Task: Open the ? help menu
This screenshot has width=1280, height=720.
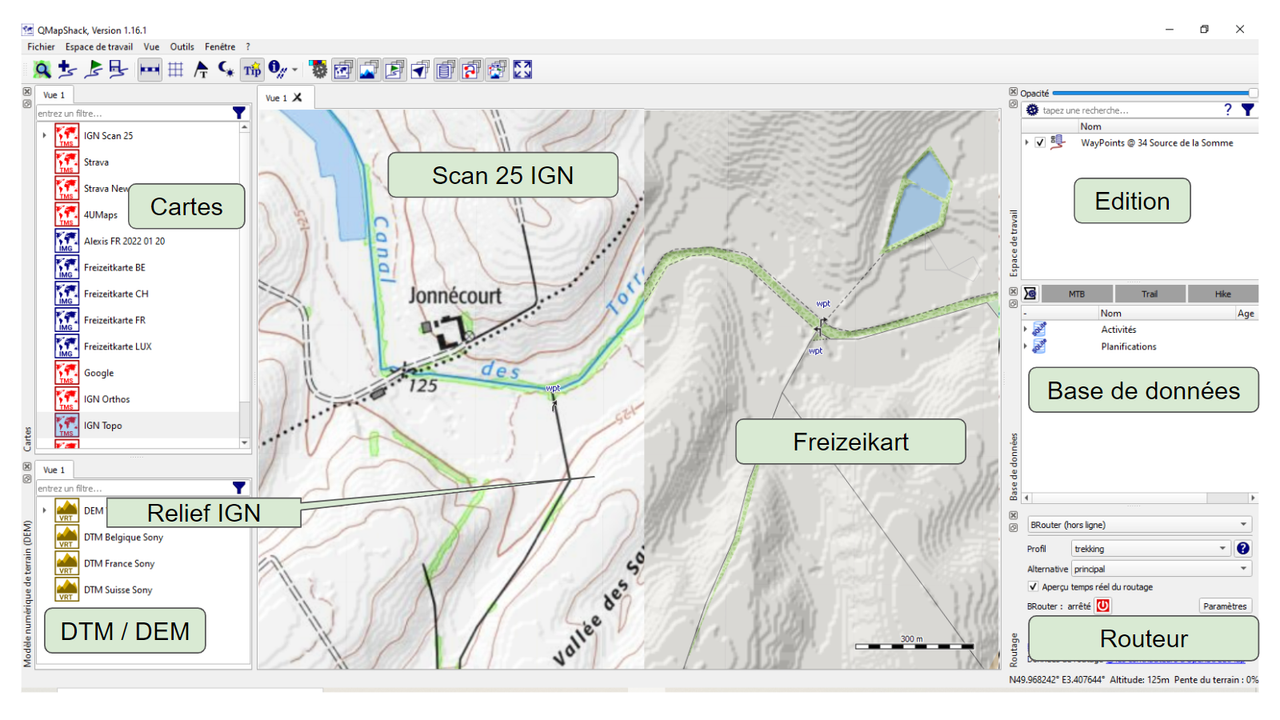Action: pos(248,47)
